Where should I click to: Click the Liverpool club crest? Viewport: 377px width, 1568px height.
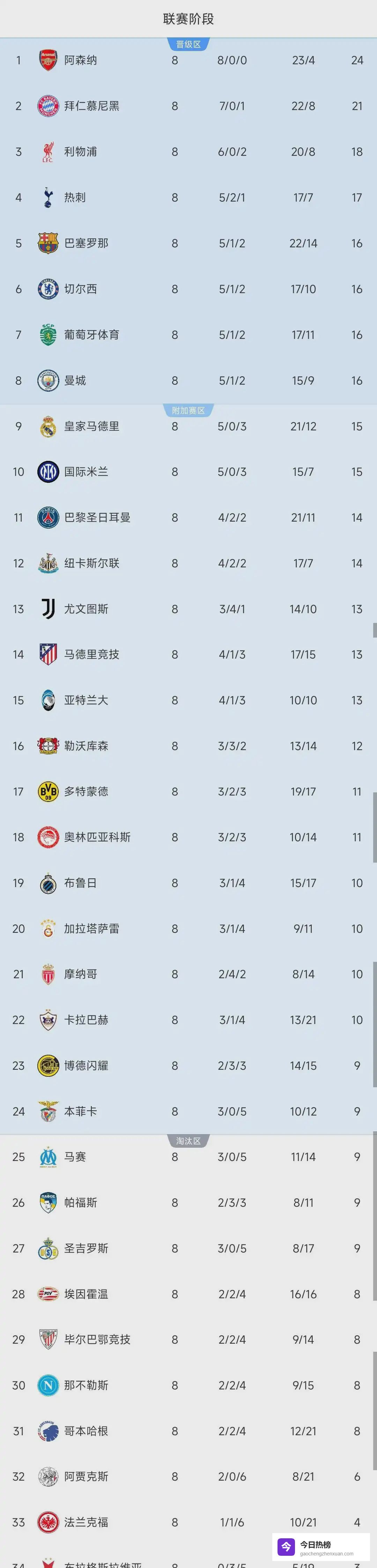click(x=48, y=152)
